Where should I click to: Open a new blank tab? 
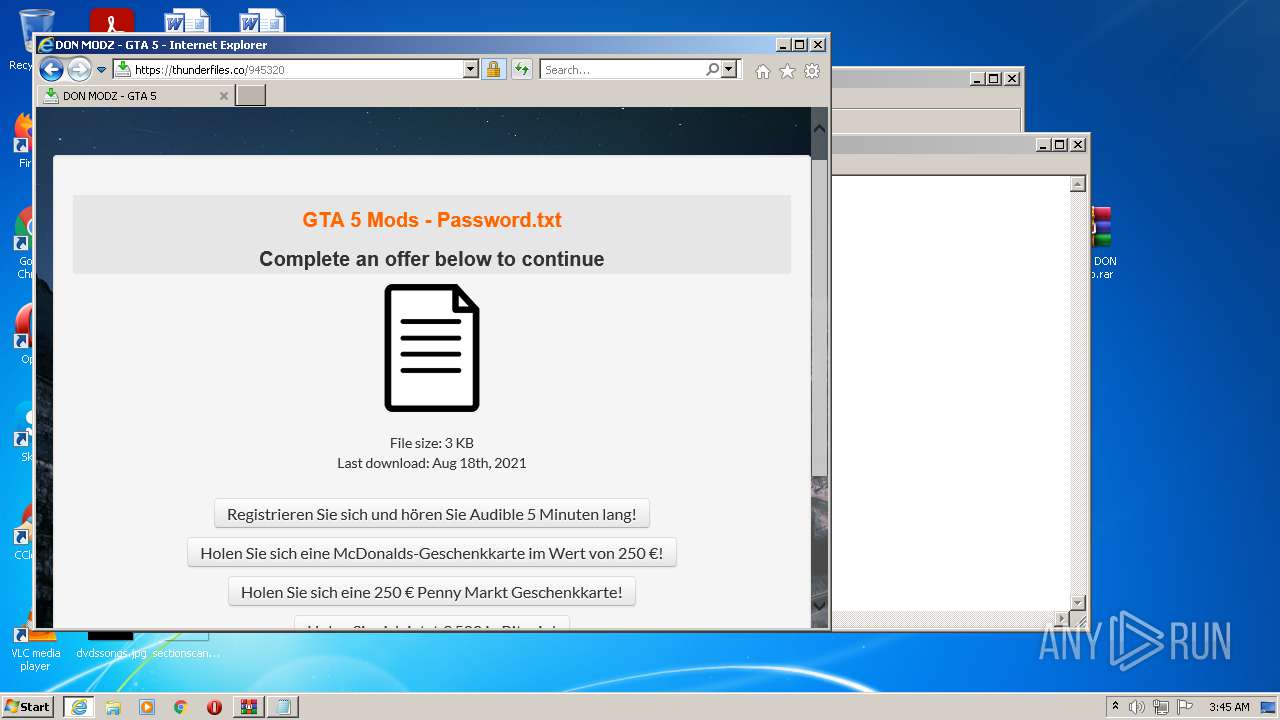(250, 96)
